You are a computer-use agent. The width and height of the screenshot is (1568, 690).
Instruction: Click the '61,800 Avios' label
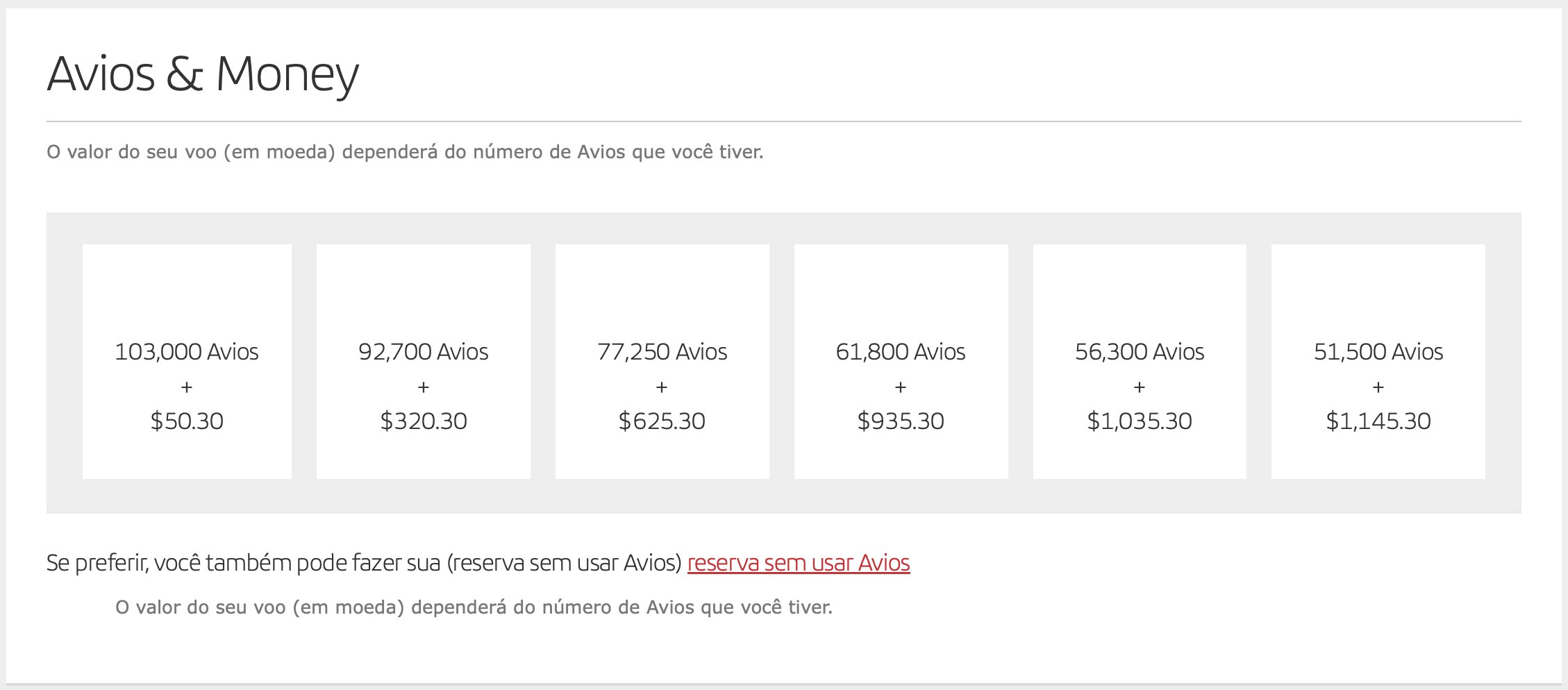901,352
